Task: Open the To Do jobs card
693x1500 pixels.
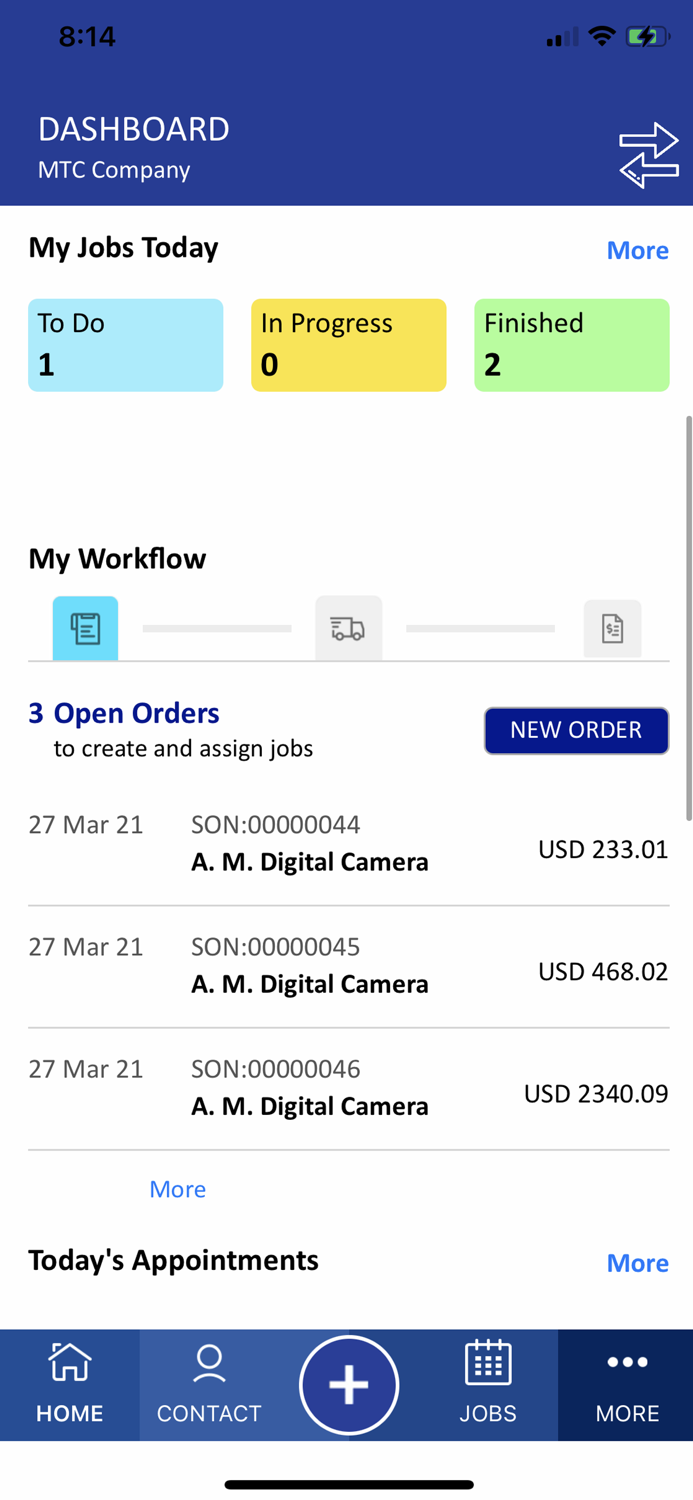Action: pos(125,345)
